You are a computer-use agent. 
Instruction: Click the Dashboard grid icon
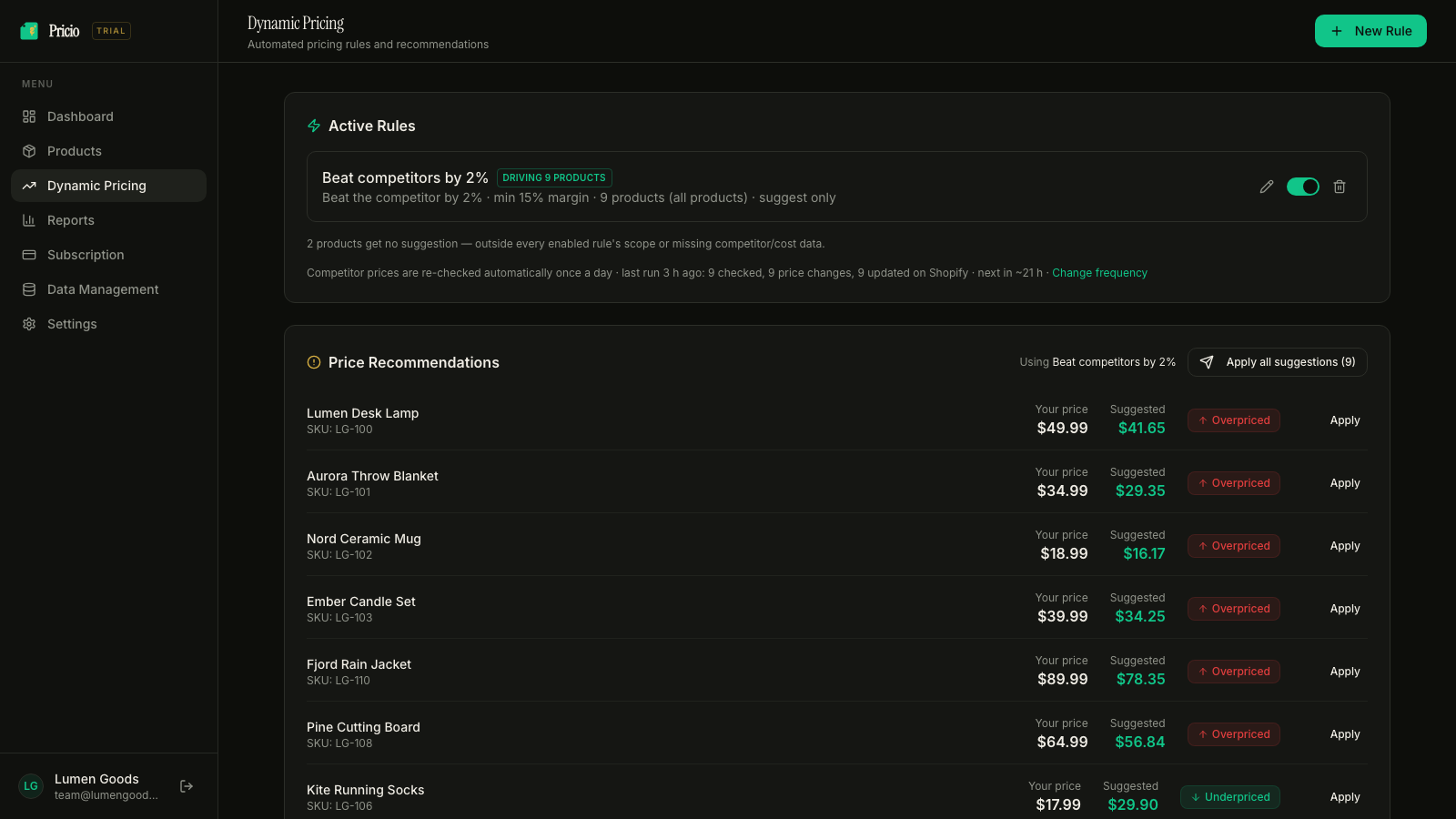tap(29, 116)
